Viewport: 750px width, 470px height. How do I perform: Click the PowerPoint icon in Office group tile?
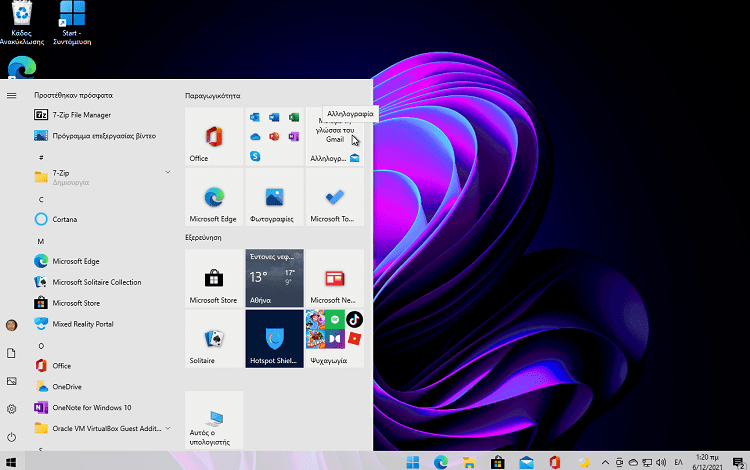point(274,137)
